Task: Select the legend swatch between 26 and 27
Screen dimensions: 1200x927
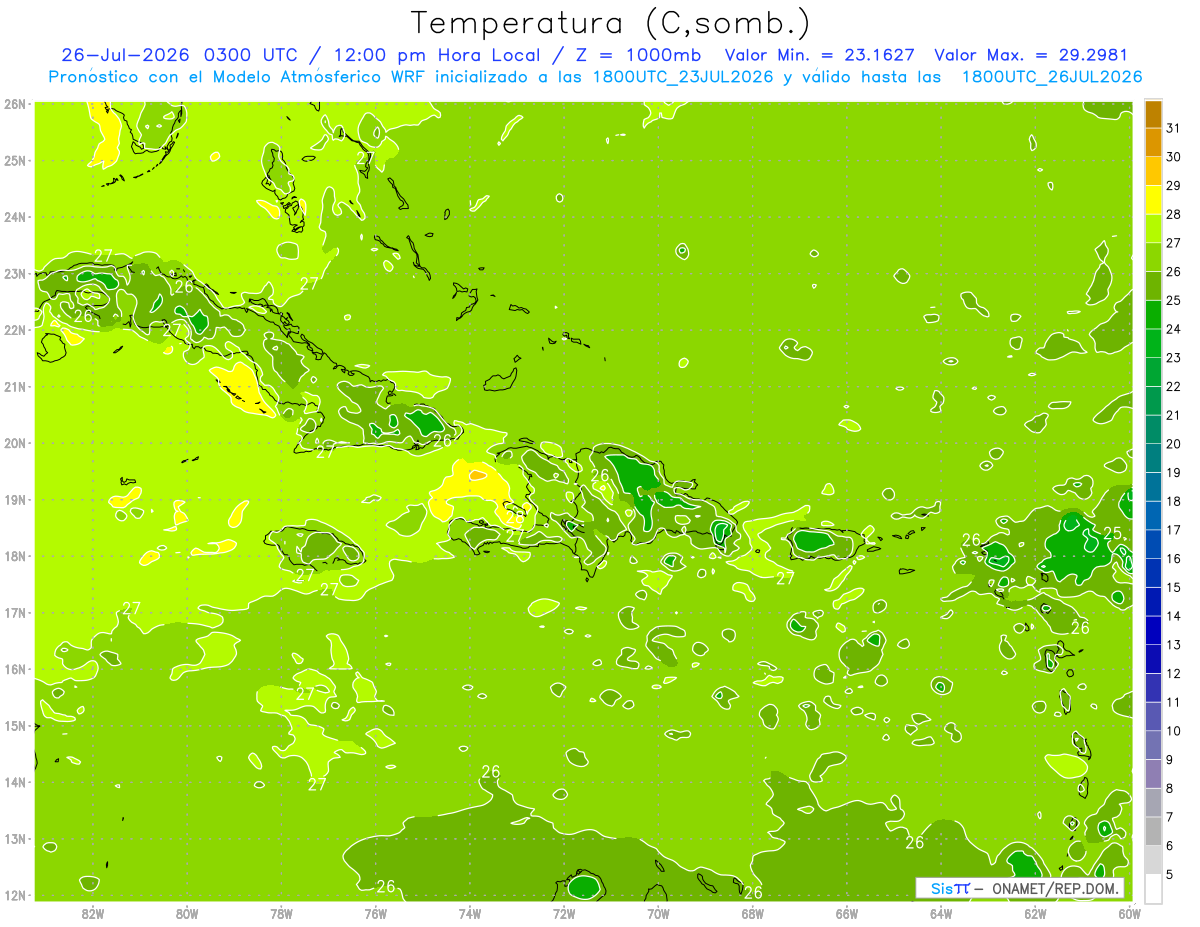Action: [x=1153, y=258]
